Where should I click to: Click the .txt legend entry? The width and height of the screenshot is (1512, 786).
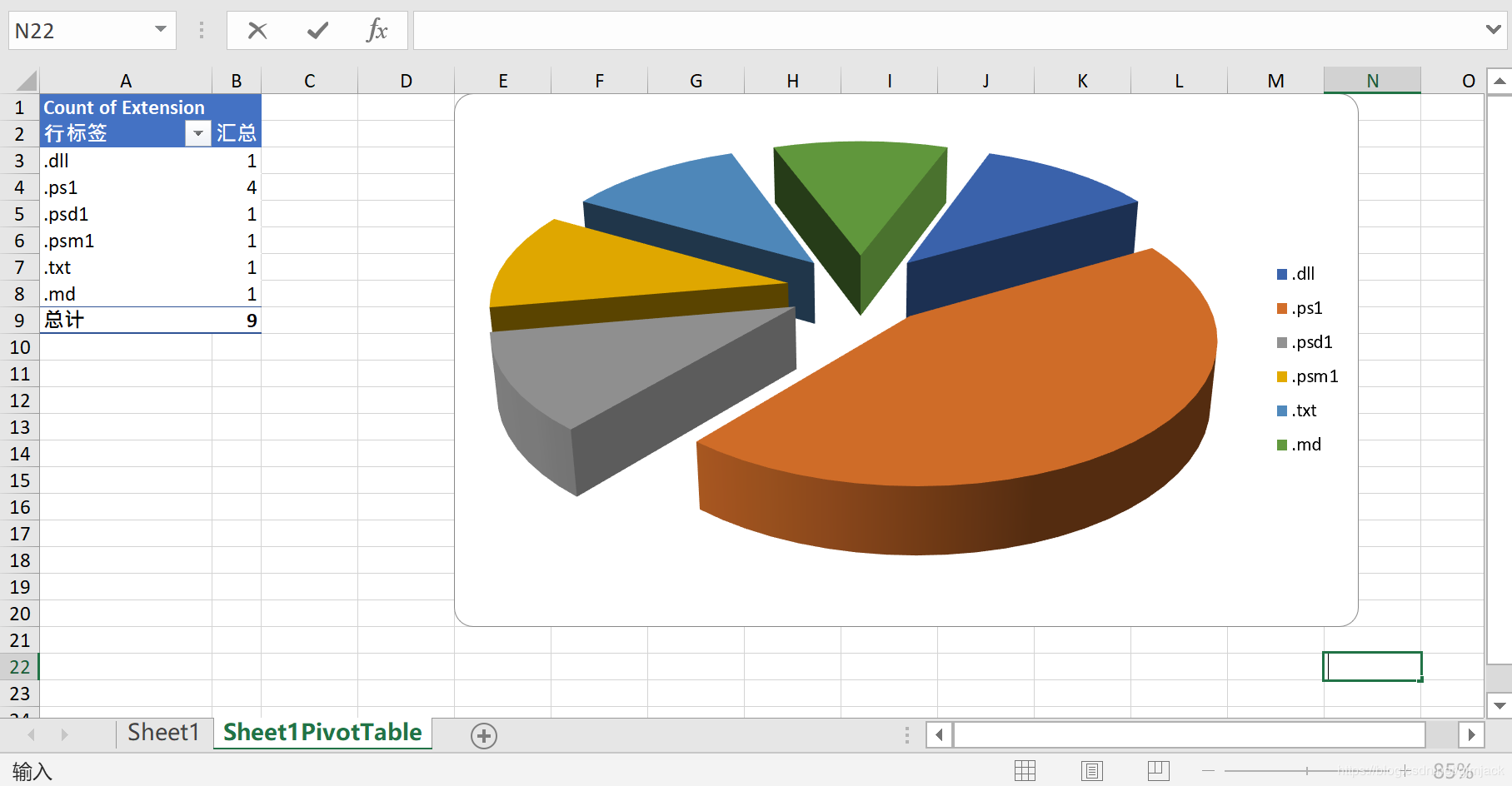1297,410
